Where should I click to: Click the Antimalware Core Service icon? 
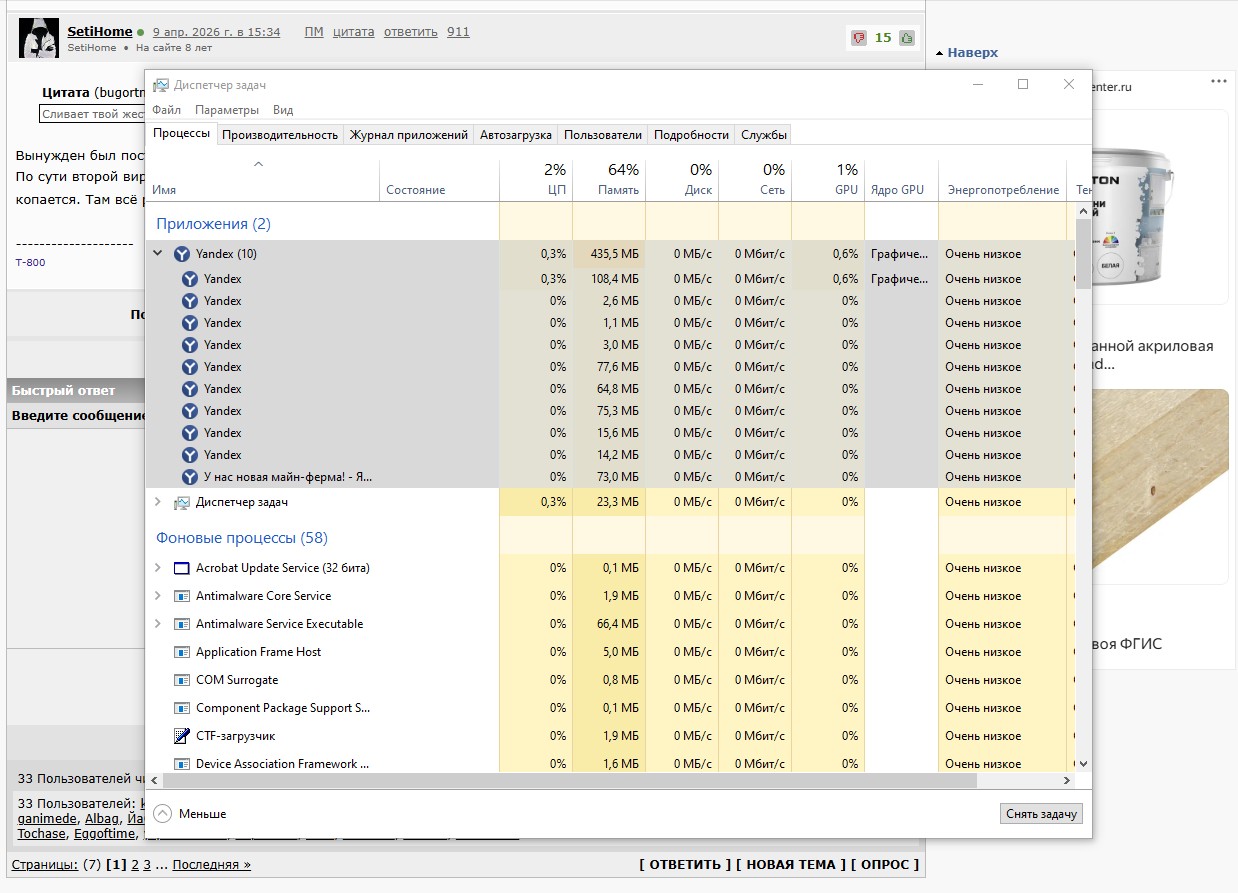(181, 596)
